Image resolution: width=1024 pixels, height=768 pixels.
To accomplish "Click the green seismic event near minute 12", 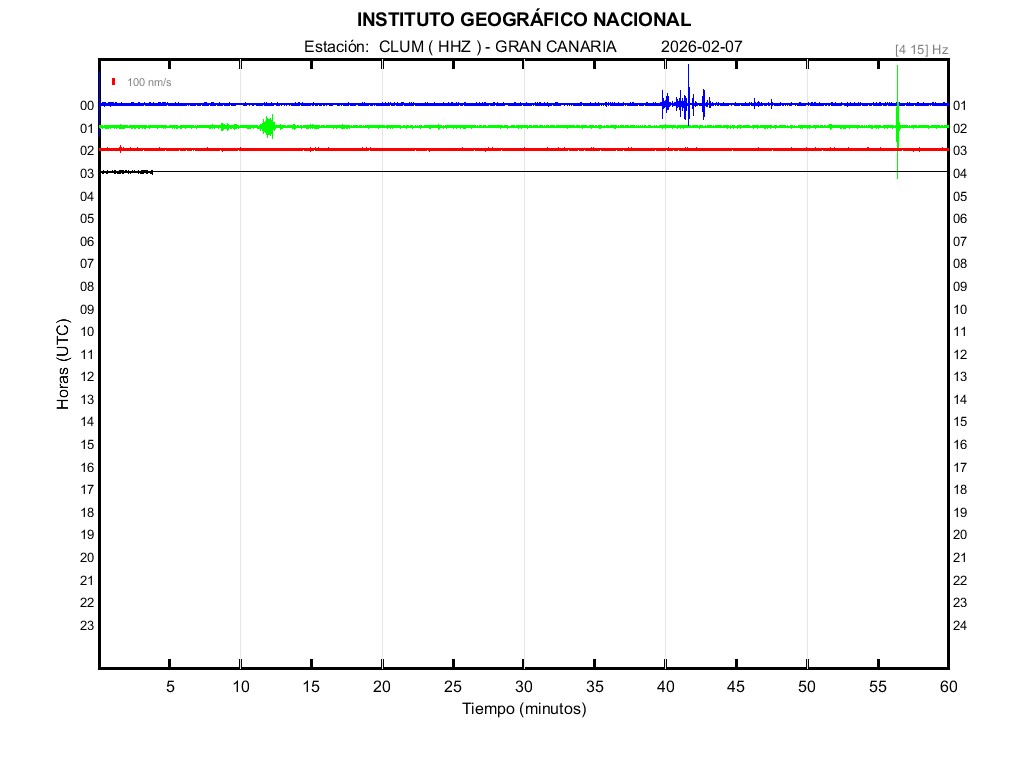I will (x=267, y=126).
